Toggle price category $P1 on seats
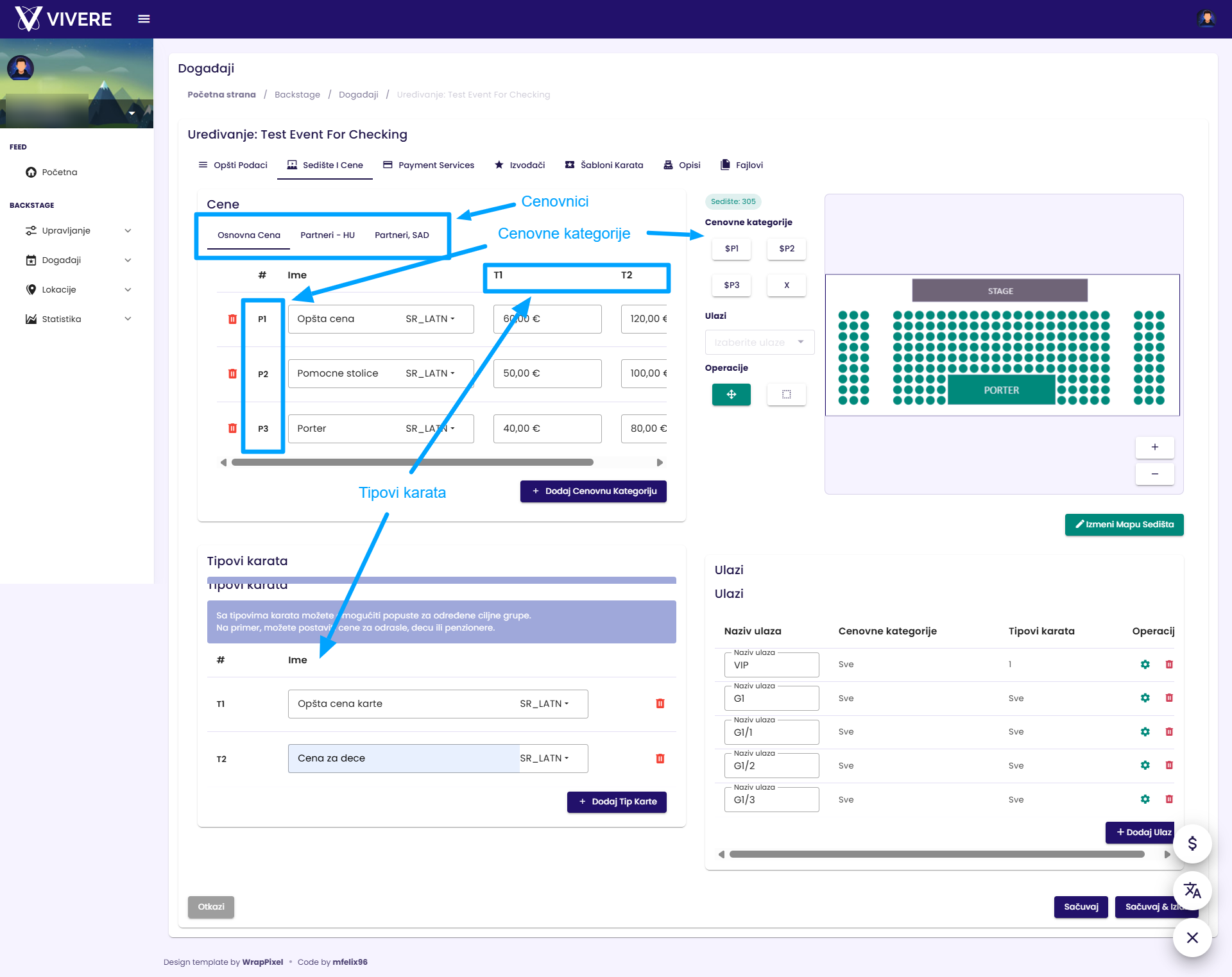 pyautogui.click(x=732, y=248)
